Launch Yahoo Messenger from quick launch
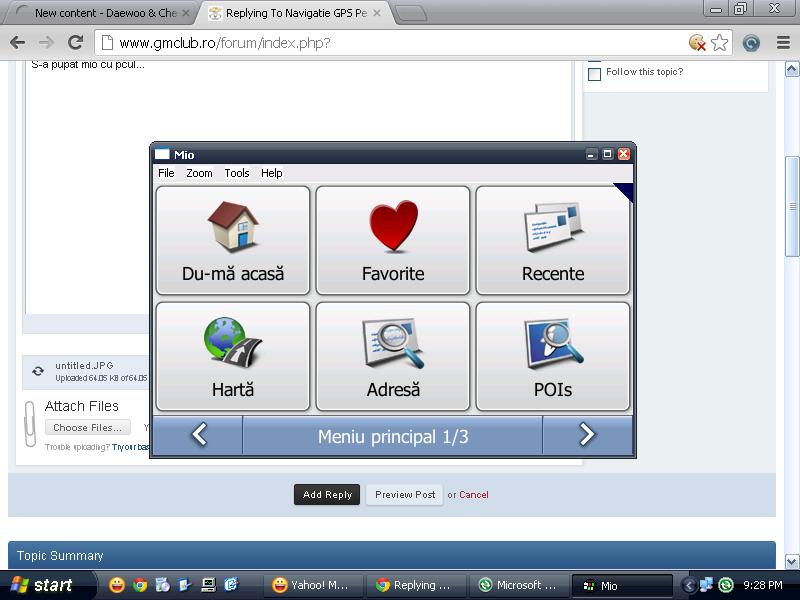 pos(117,585)
